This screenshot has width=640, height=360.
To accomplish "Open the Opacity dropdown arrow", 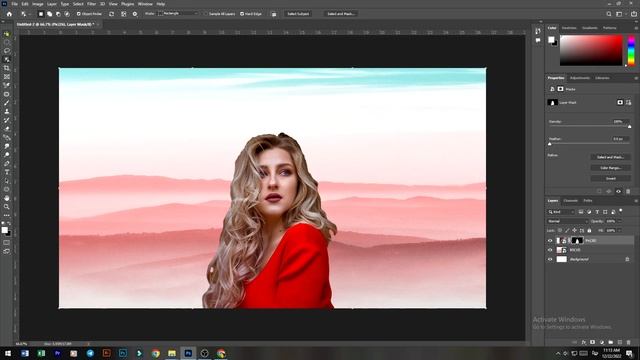I will tap(620, 221).
